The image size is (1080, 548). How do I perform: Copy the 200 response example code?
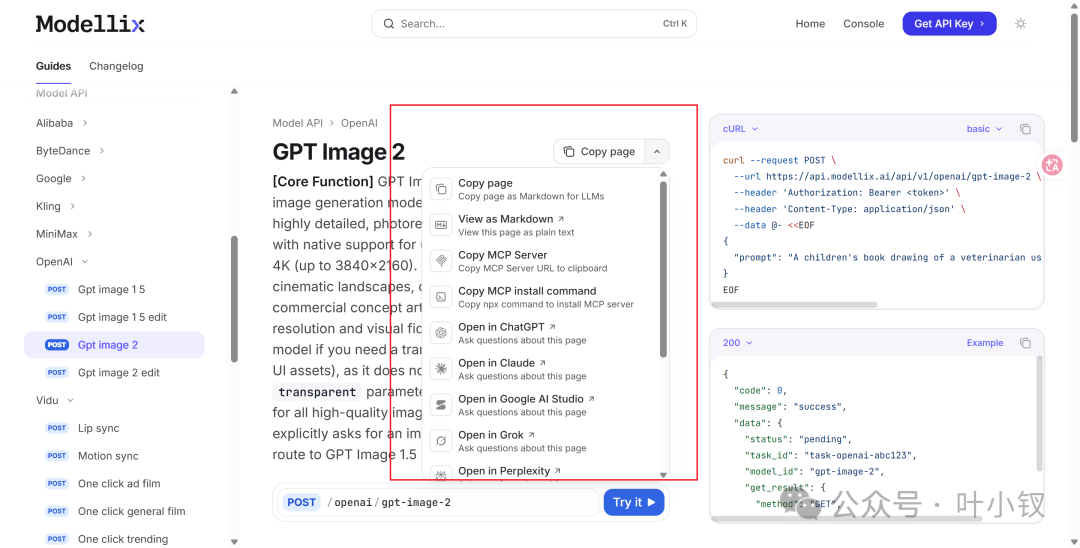point(1025,343)
